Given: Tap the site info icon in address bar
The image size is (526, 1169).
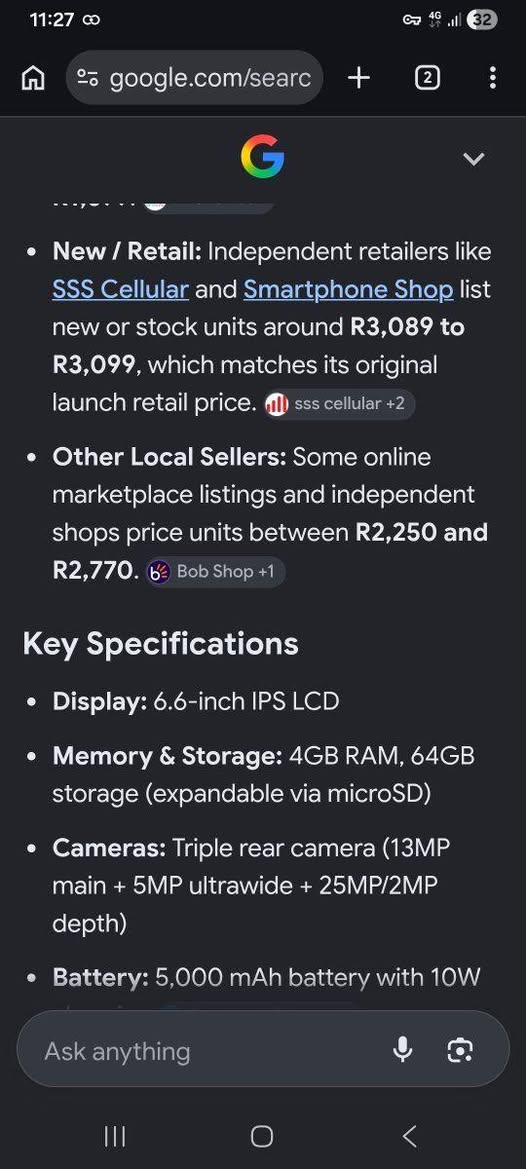Looking at the screenshot, I should tap(89, 78).
